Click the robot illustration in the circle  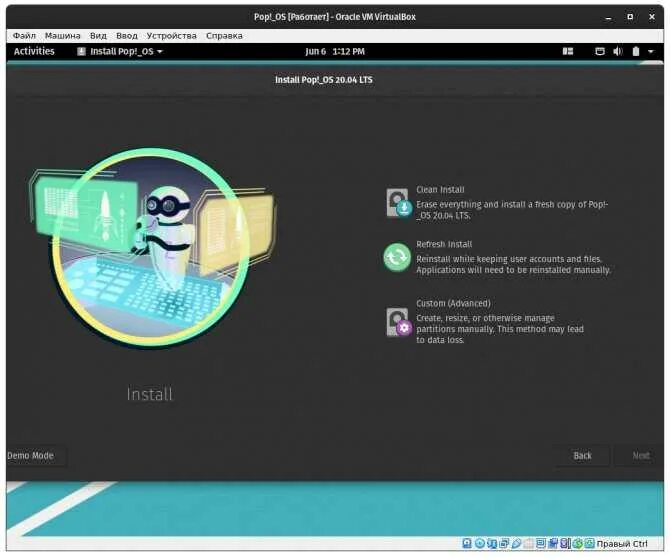pyautogui.click(x=167, y=239)
